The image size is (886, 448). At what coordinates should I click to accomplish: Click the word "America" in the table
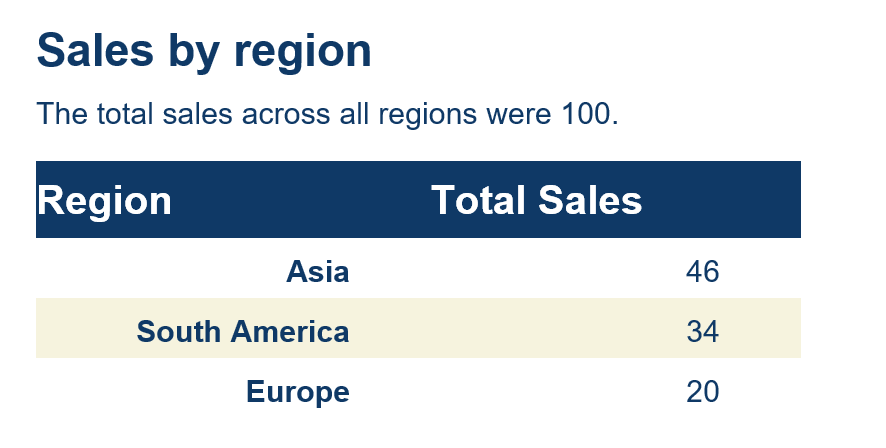click(290, 332)
